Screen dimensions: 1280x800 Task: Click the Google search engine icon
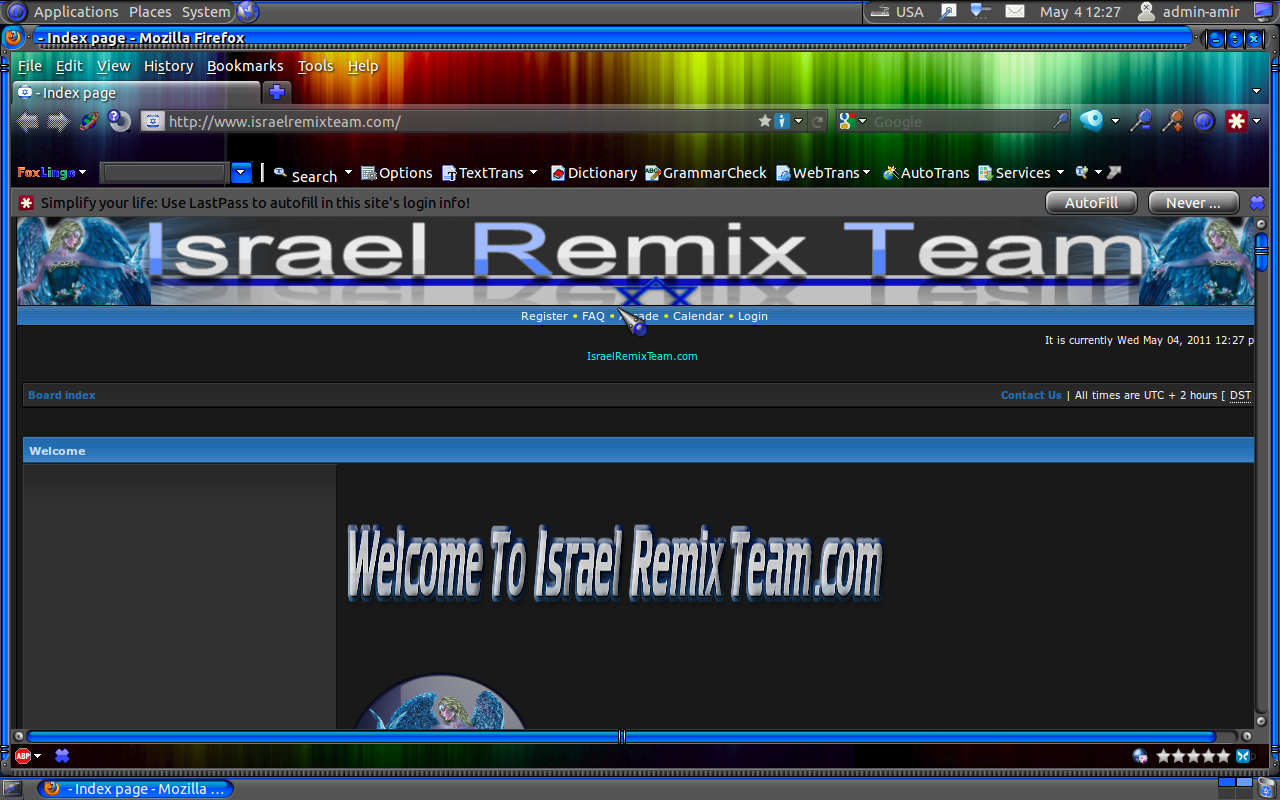click(x=846, y=121)
